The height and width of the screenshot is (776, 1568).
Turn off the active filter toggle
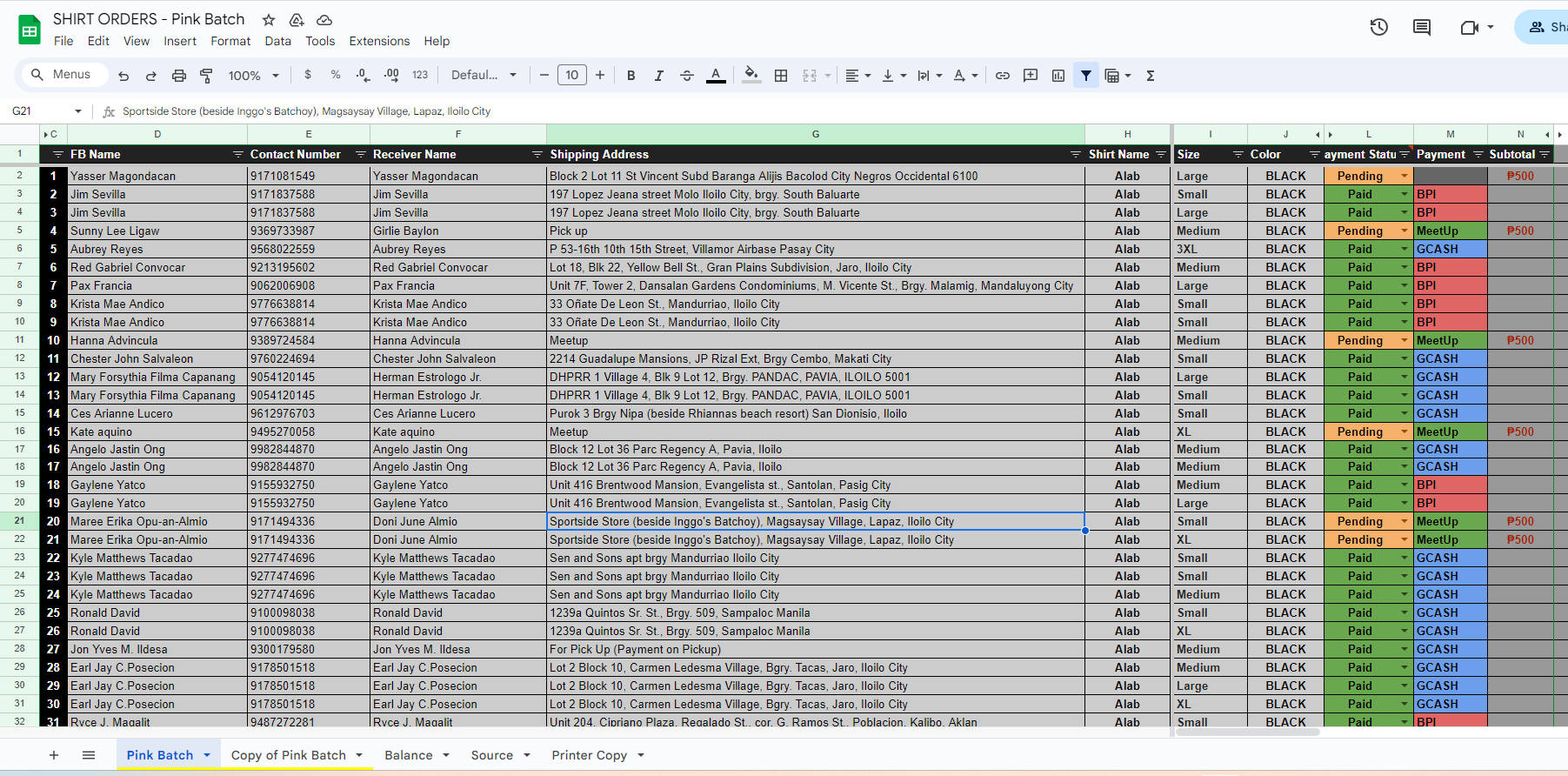(x=1086, y=76)
